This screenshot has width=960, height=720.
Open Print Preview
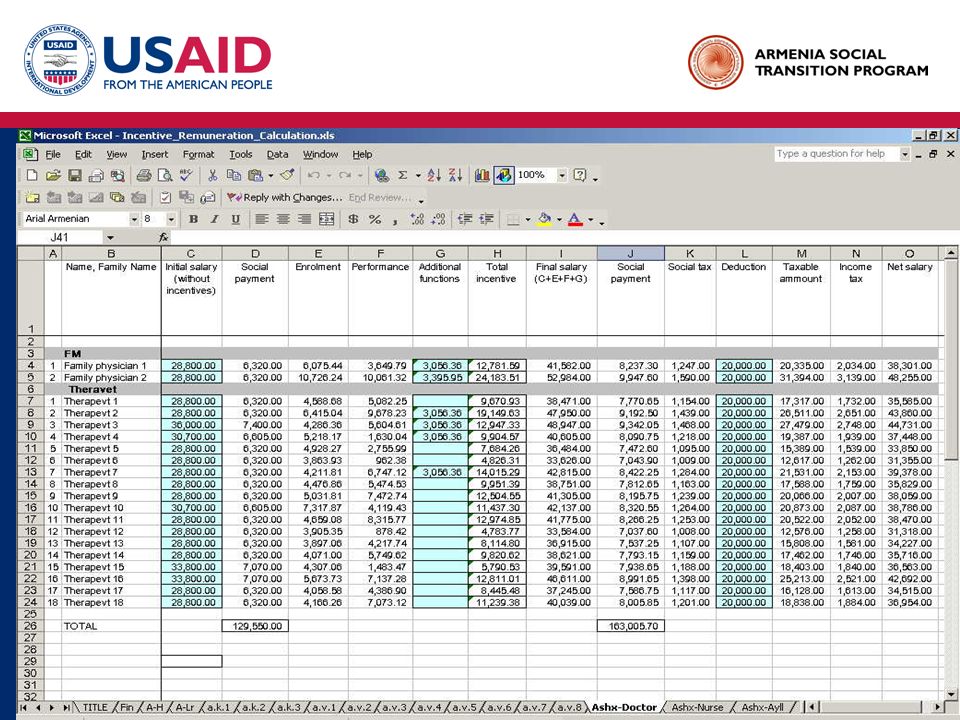[165, 176]
